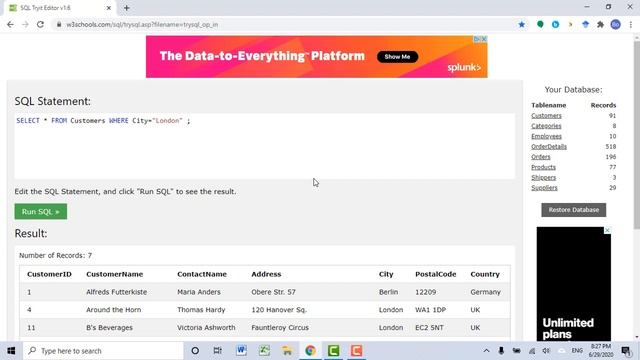The width and height of the screenshot is (640, 360).
Task: Reload the page with the refresh icon
Action: pyautogui.click(x=40, y=24)
